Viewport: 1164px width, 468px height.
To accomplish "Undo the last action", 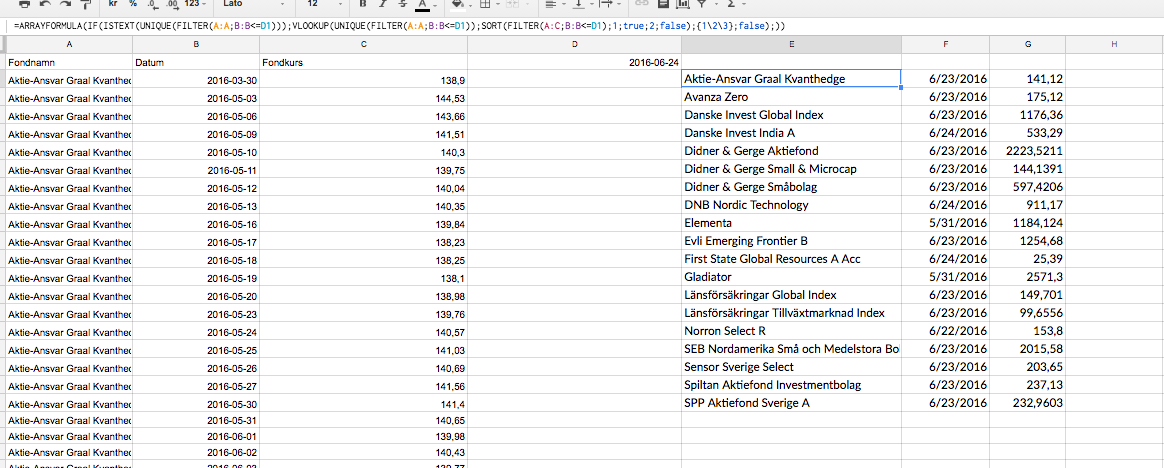I will 45,4.
